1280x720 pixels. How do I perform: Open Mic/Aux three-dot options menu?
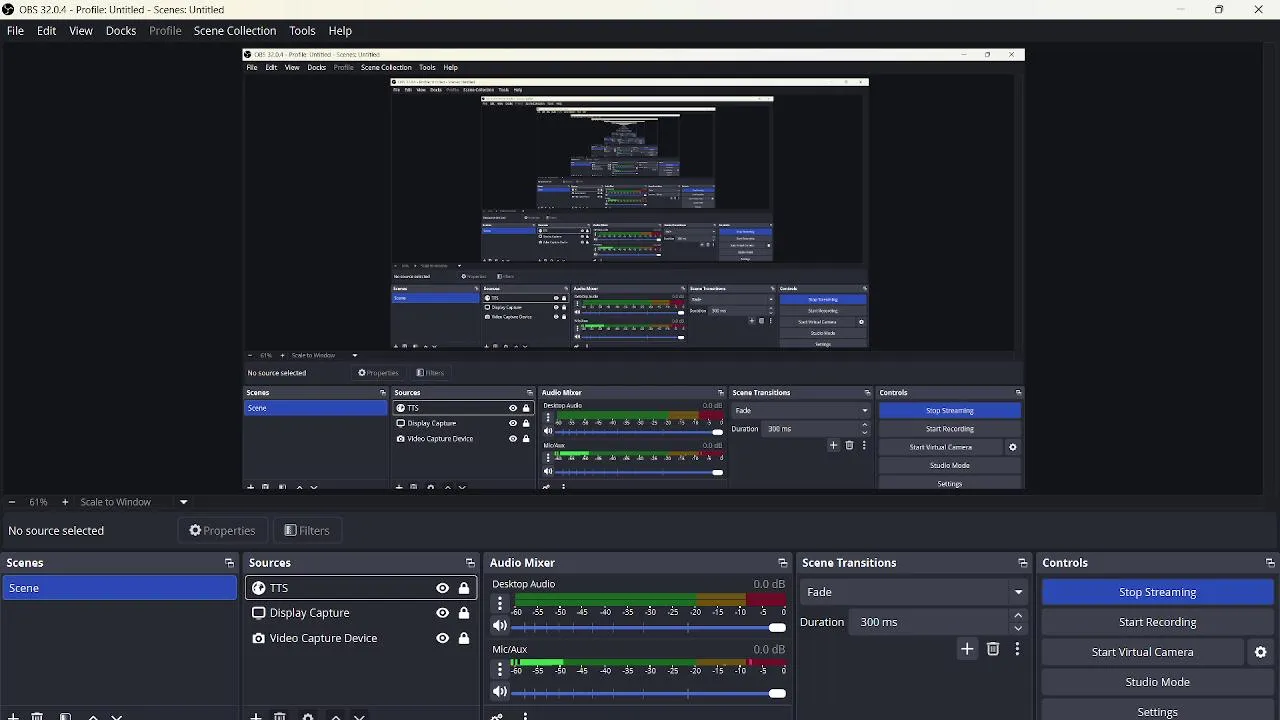[x=500, y=669]
